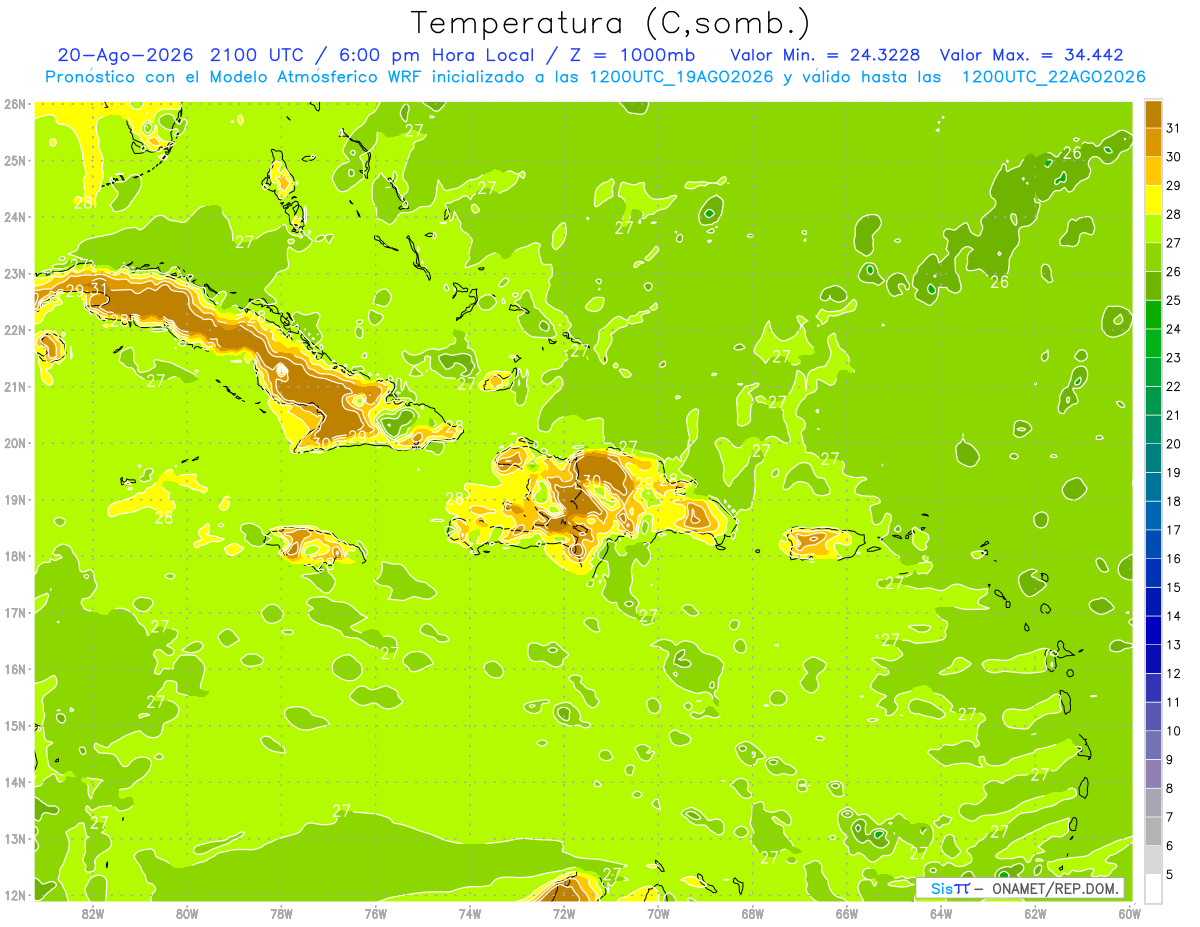Click the dark brown swatch above 31
Image resolution: width=1200 pixels, height=927 pixels.
[1153, 115]
